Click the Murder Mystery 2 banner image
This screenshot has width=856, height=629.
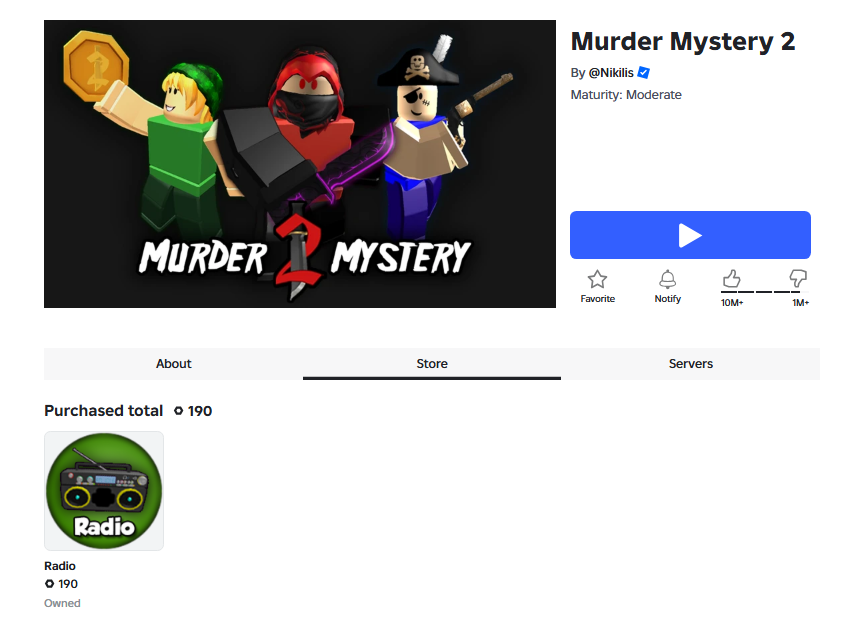click(300, 164)
